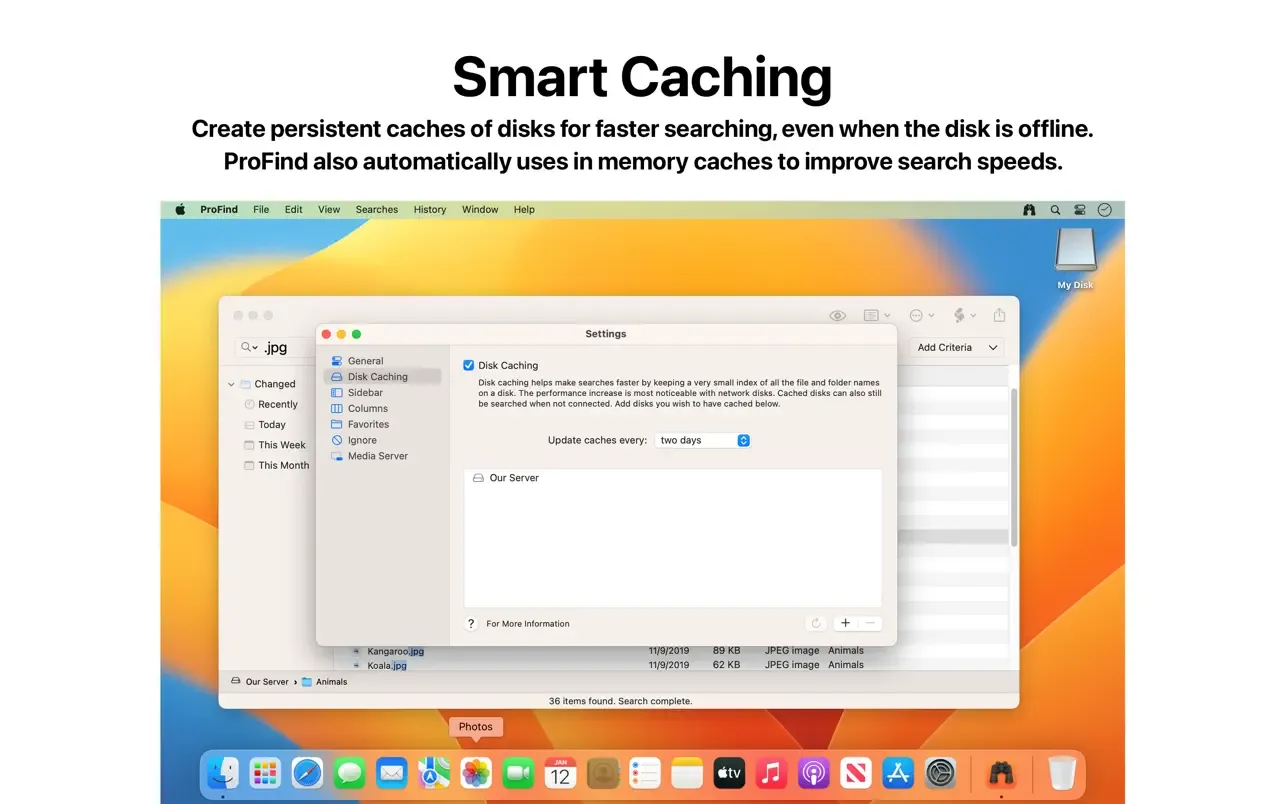Click the refresh cache button

pos(816,623)
